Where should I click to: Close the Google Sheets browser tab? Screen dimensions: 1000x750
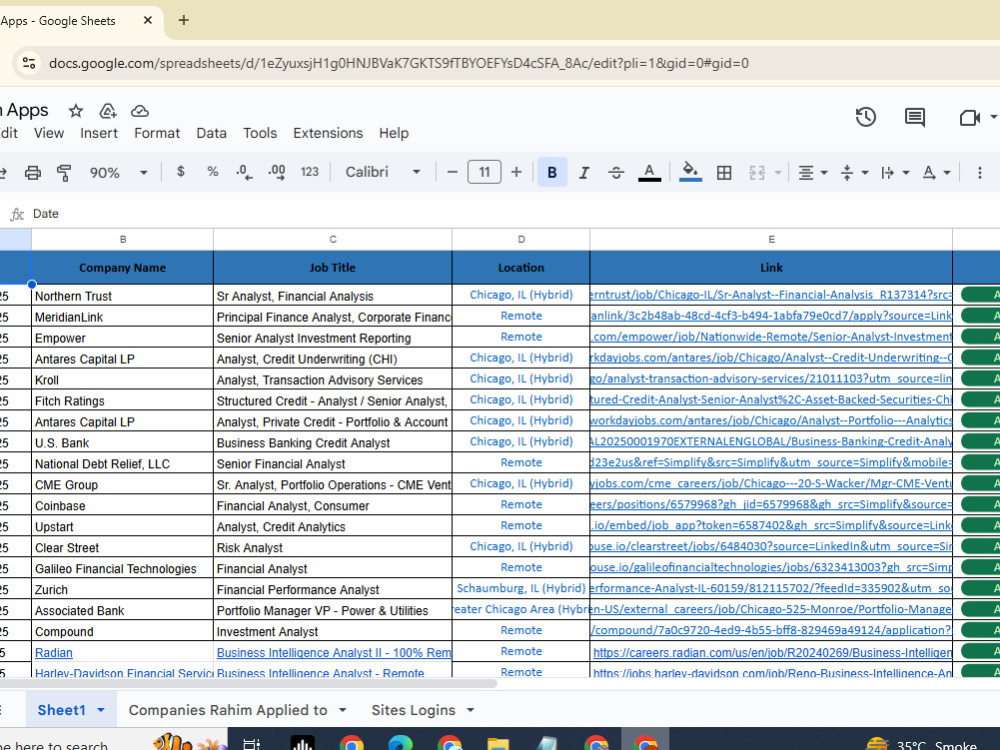(x=147, y=20)
